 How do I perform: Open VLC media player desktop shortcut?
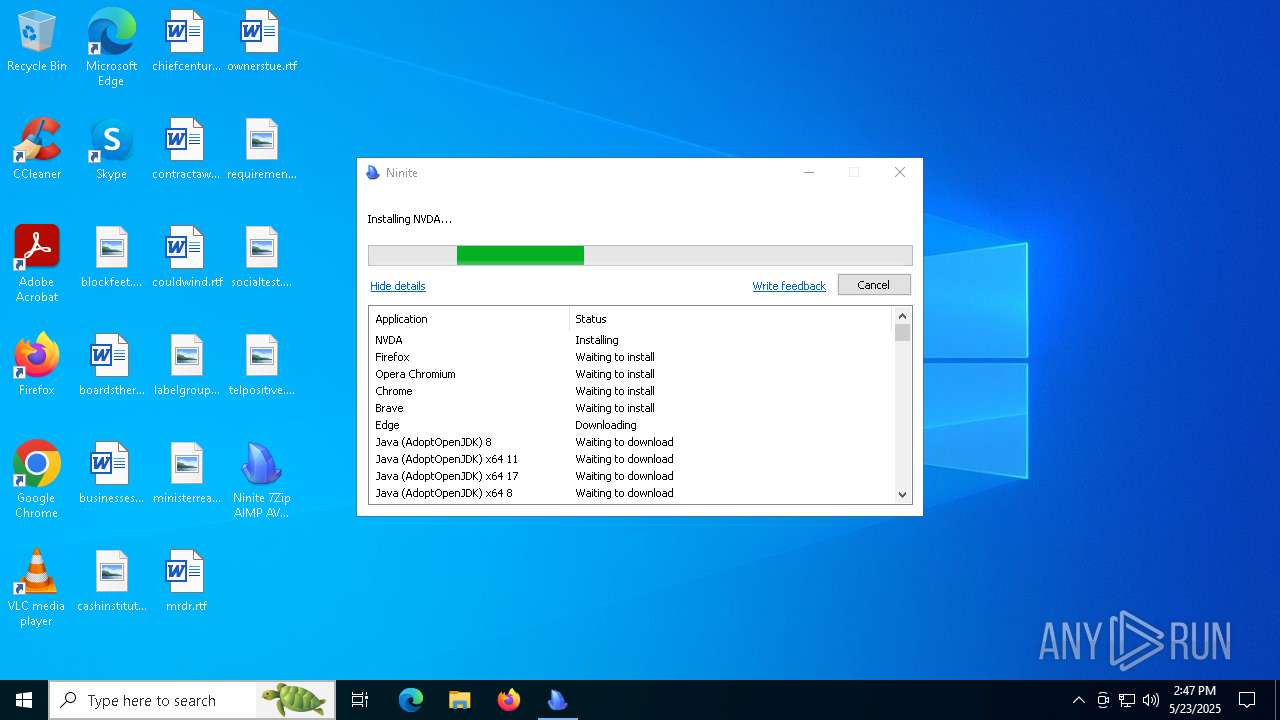click(x=37, y=588)
